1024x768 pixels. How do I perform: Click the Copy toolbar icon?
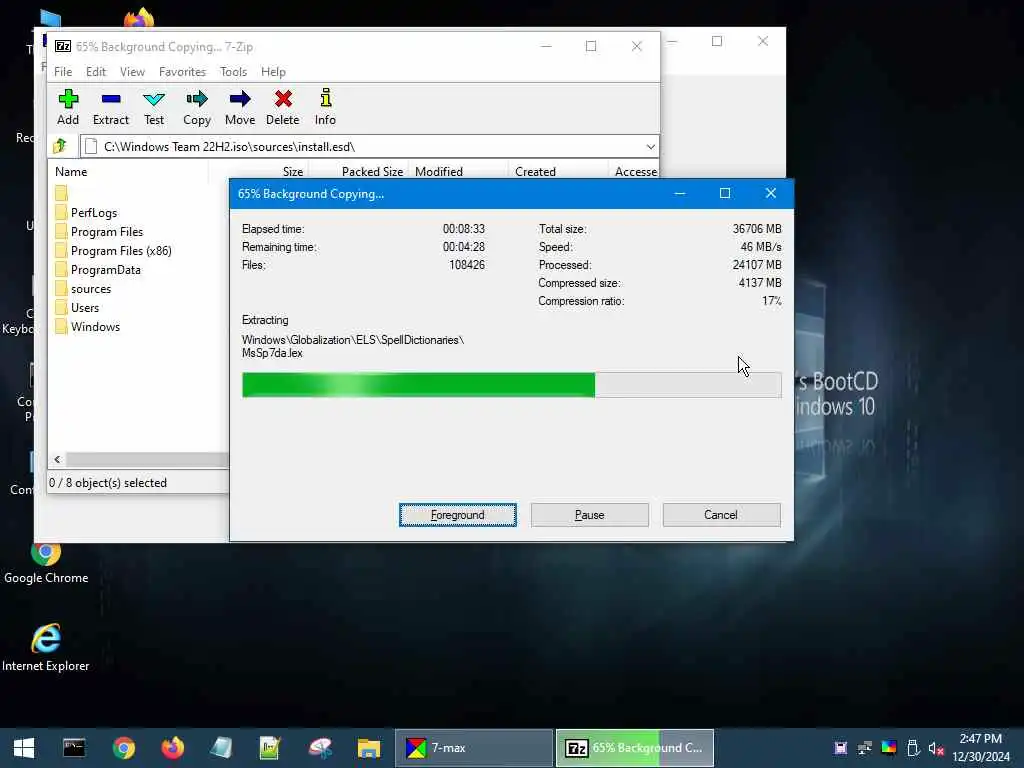coord(197,107)
